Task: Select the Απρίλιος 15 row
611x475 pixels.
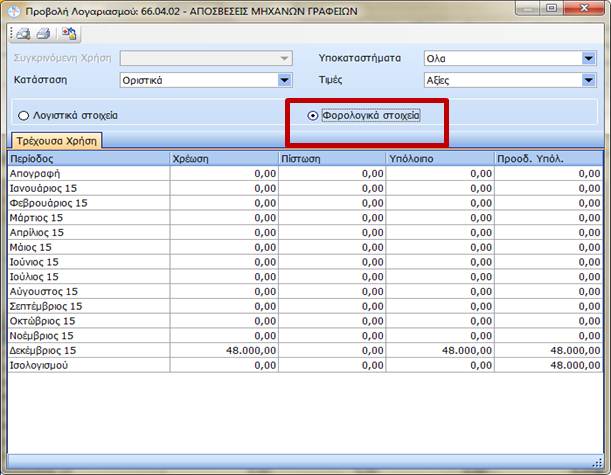Action: [x=305, y=232]
